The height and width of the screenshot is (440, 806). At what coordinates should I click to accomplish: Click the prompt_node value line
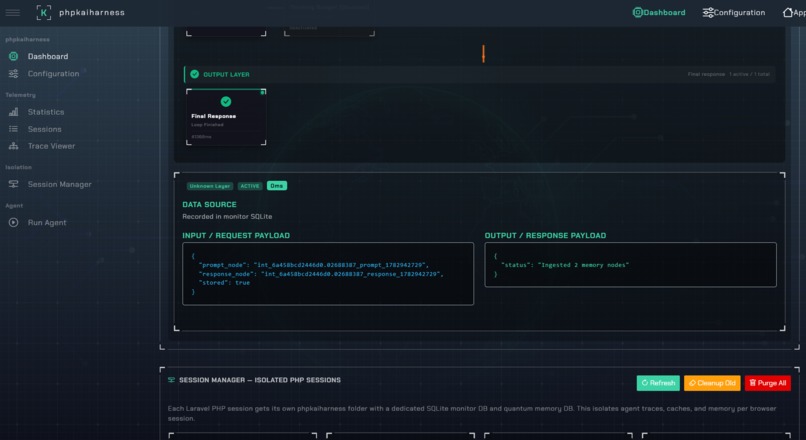tap(314, 265)
